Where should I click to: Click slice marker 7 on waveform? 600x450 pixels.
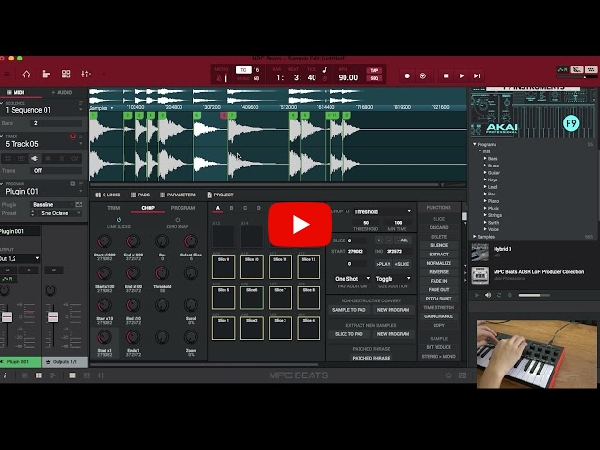point(232,115)
